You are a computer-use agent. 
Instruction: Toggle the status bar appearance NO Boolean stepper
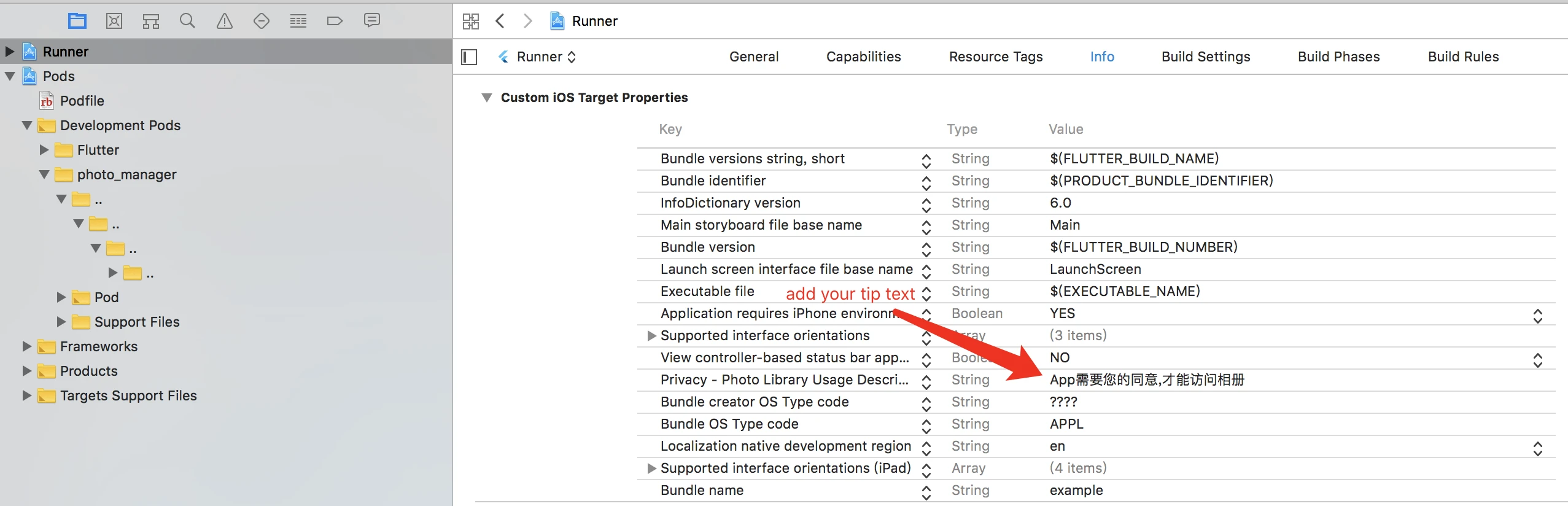tap(1537, 360)
